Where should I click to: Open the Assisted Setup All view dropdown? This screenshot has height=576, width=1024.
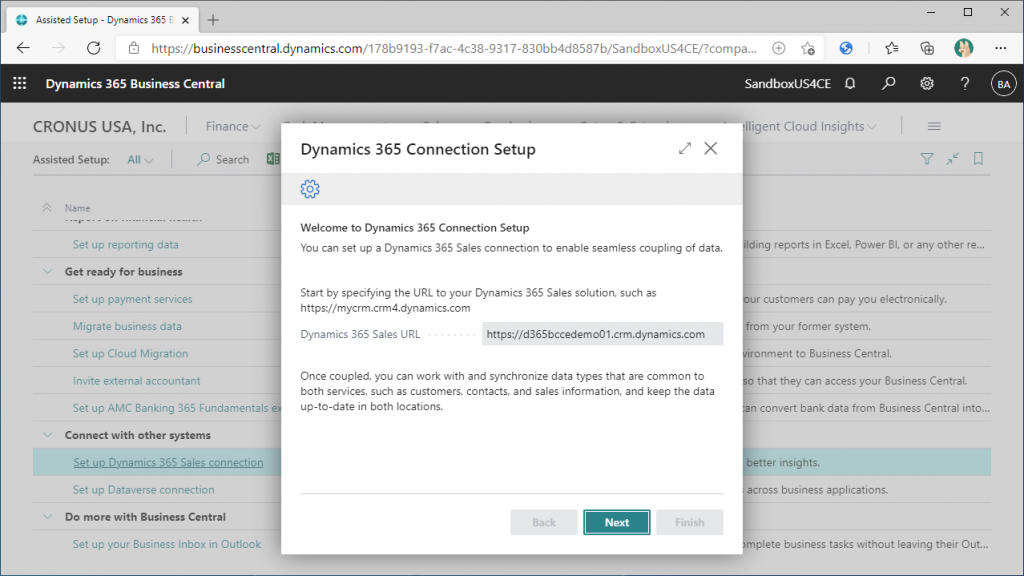coord(140,159)
